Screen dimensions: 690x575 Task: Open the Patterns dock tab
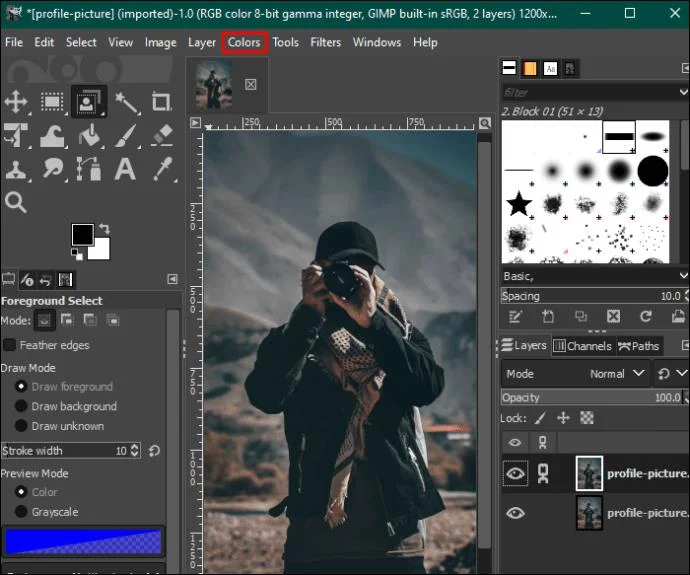point(530,68)
